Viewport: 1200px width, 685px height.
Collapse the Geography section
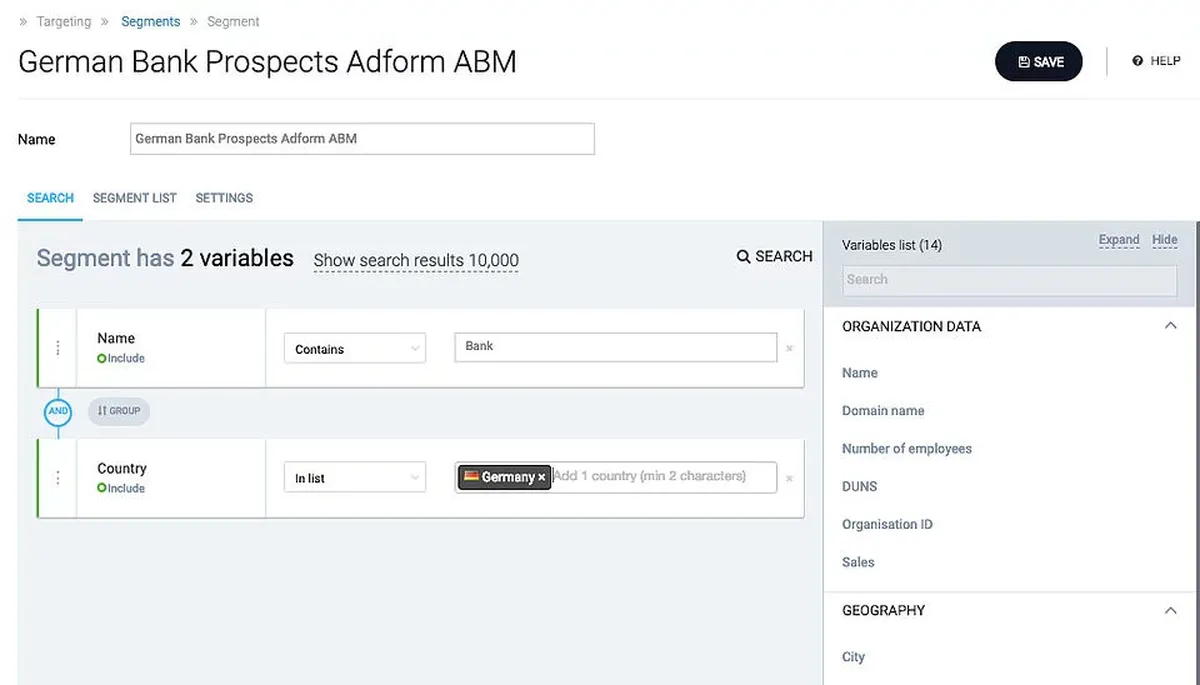coord(1170,610)
